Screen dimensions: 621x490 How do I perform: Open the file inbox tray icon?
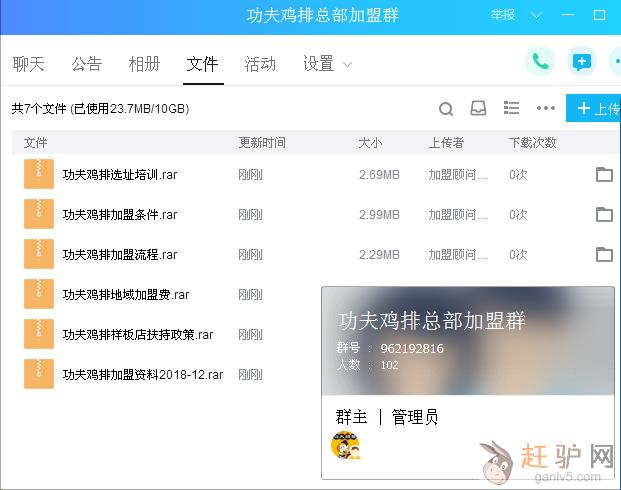click(x=479, y=108)
